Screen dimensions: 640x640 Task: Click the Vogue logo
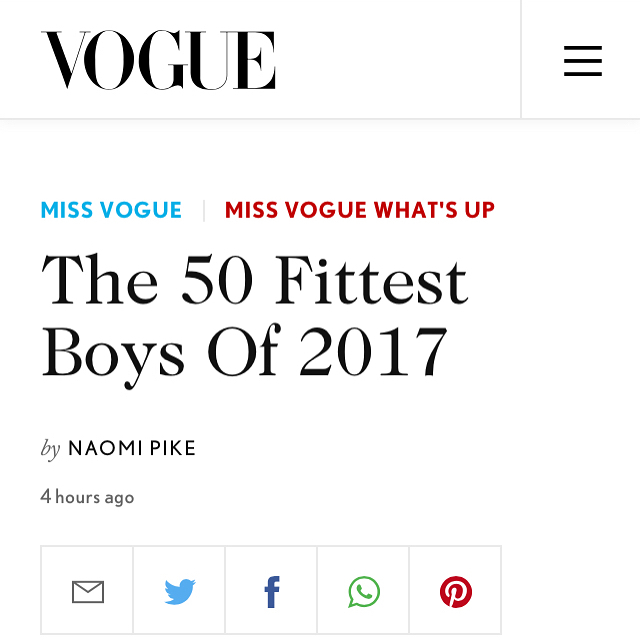[x=158, y=60]
